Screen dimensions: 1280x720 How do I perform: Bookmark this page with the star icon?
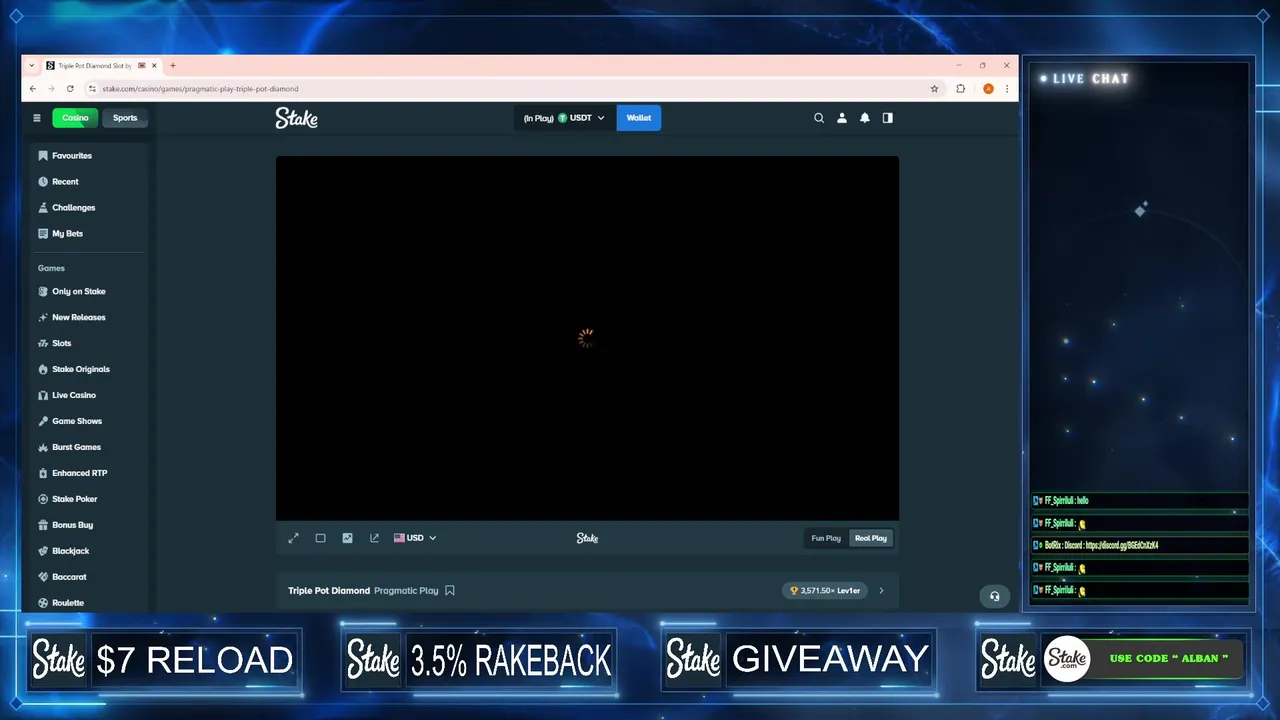point(935,89)
